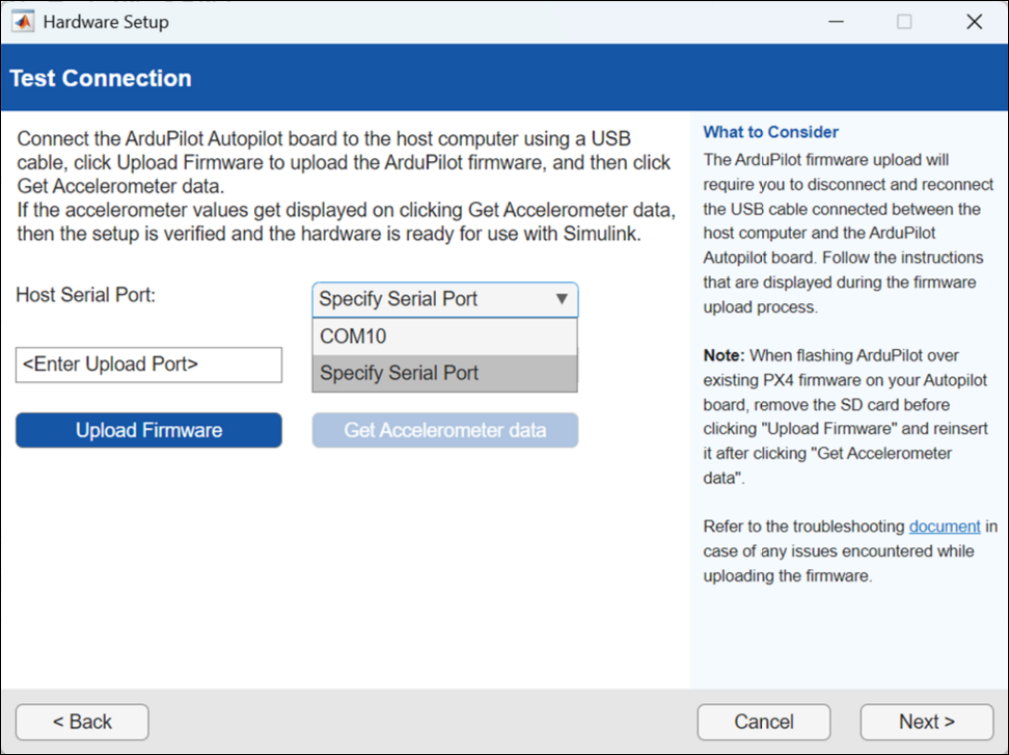This screenshot has height=755, width=1009.
Task: Click the MATLAB logo in title bar
Action: coord(22,21)
